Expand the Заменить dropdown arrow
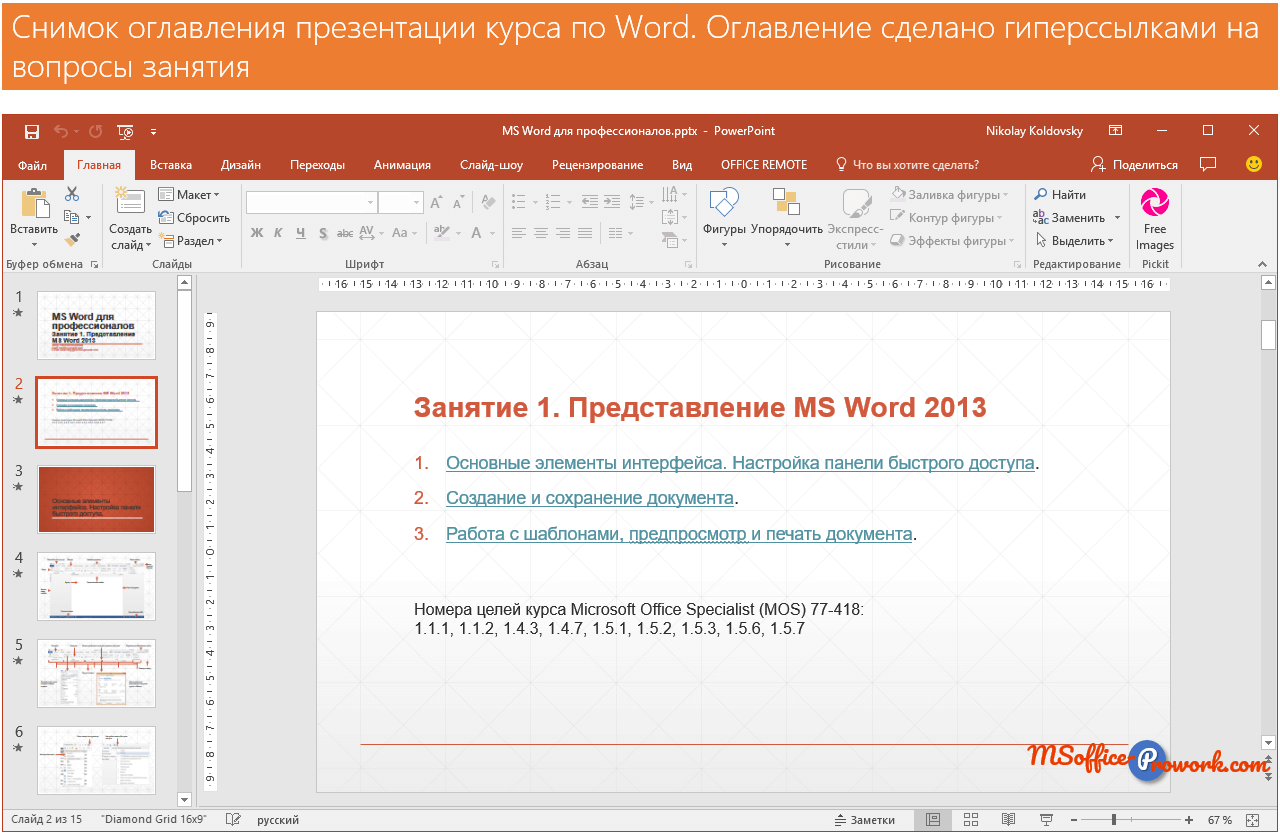 (x=1117, y=217)
